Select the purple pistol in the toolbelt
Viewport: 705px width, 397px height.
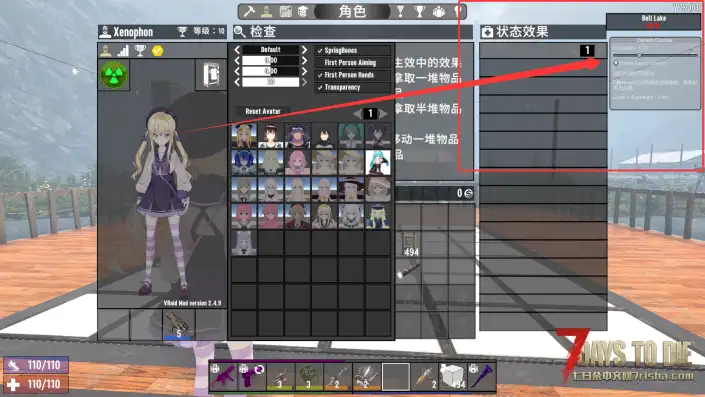(x=252, y=376)
